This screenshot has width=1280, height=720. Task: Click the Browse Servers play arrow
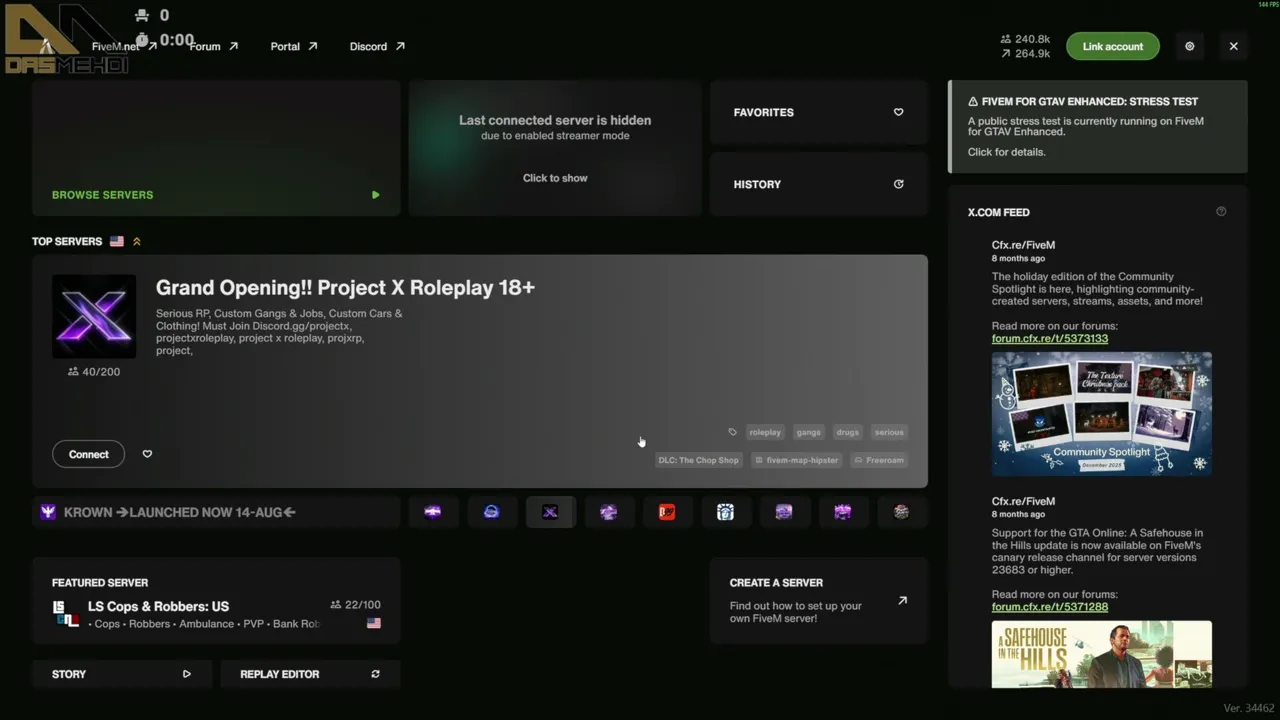point(376,195)
